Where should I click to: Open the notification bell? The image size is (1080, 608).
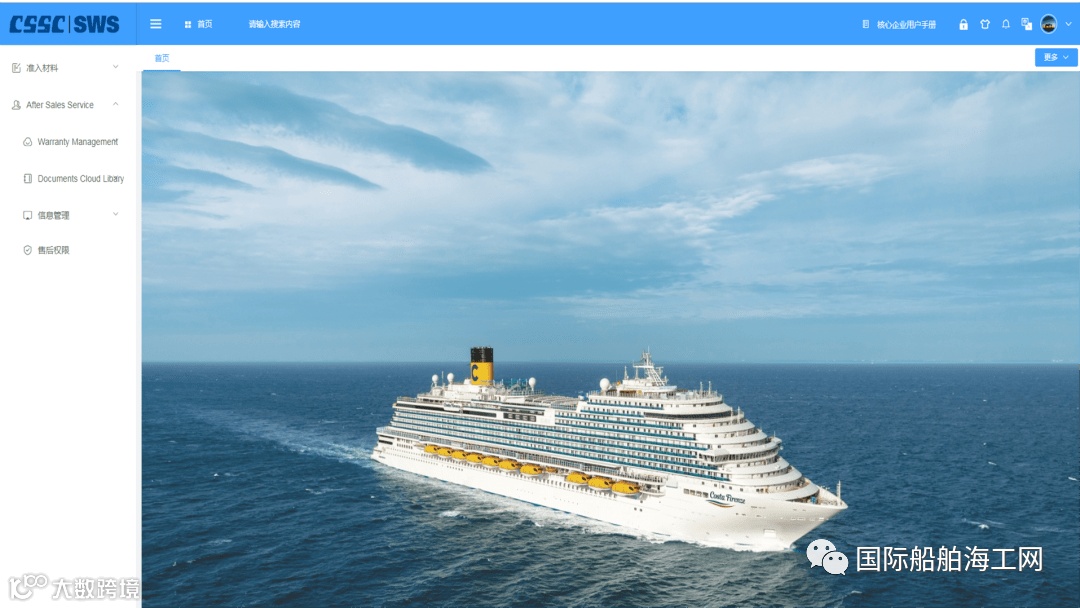[x=1006, y=24]
